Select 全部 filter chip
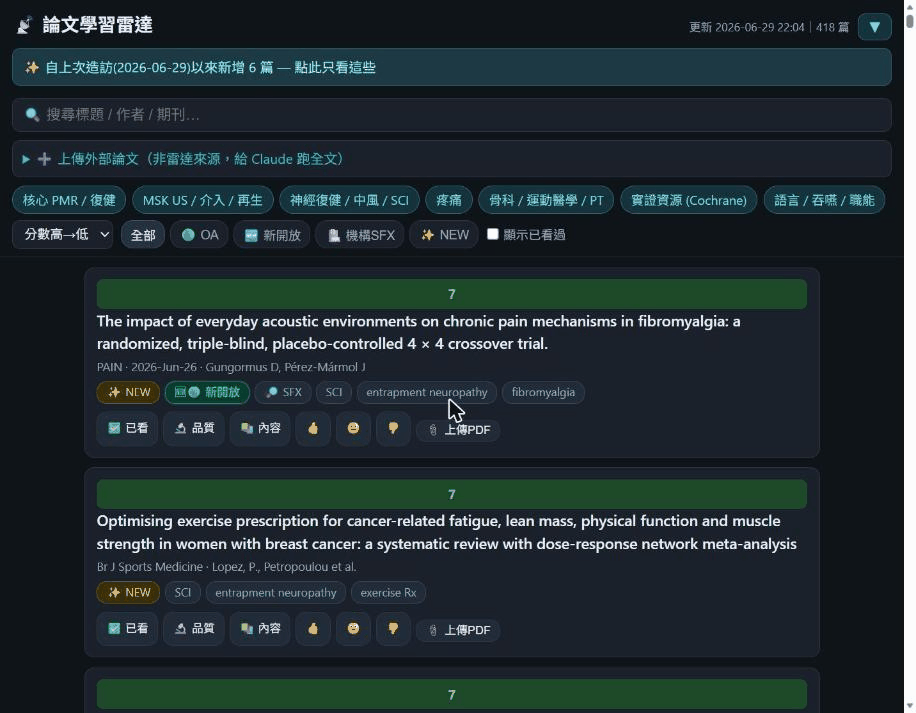This screenshot has height=713, width=916. [143, 235]
